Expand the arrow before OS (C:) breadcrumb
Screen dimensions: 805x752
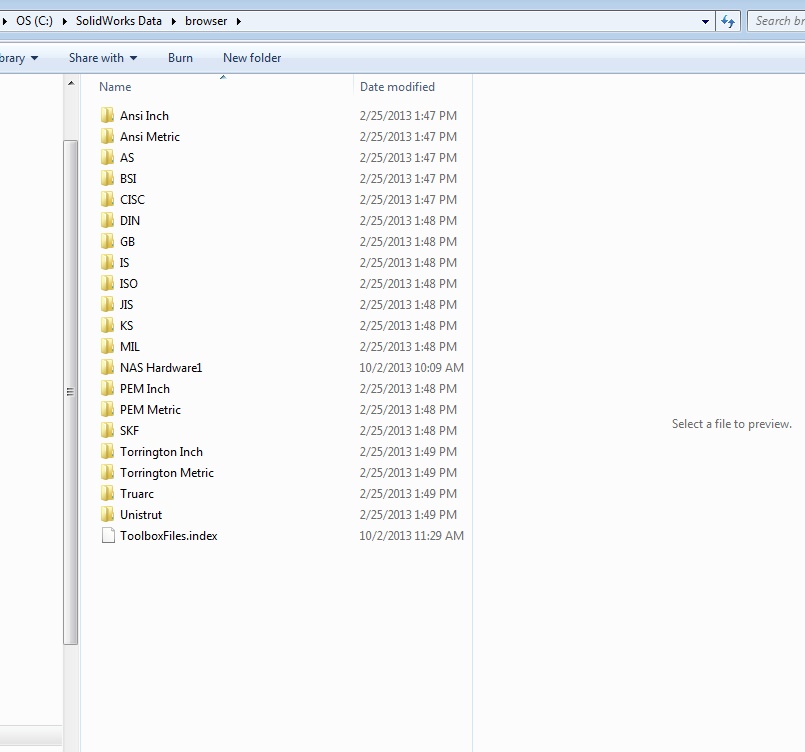tap(5, 21)
